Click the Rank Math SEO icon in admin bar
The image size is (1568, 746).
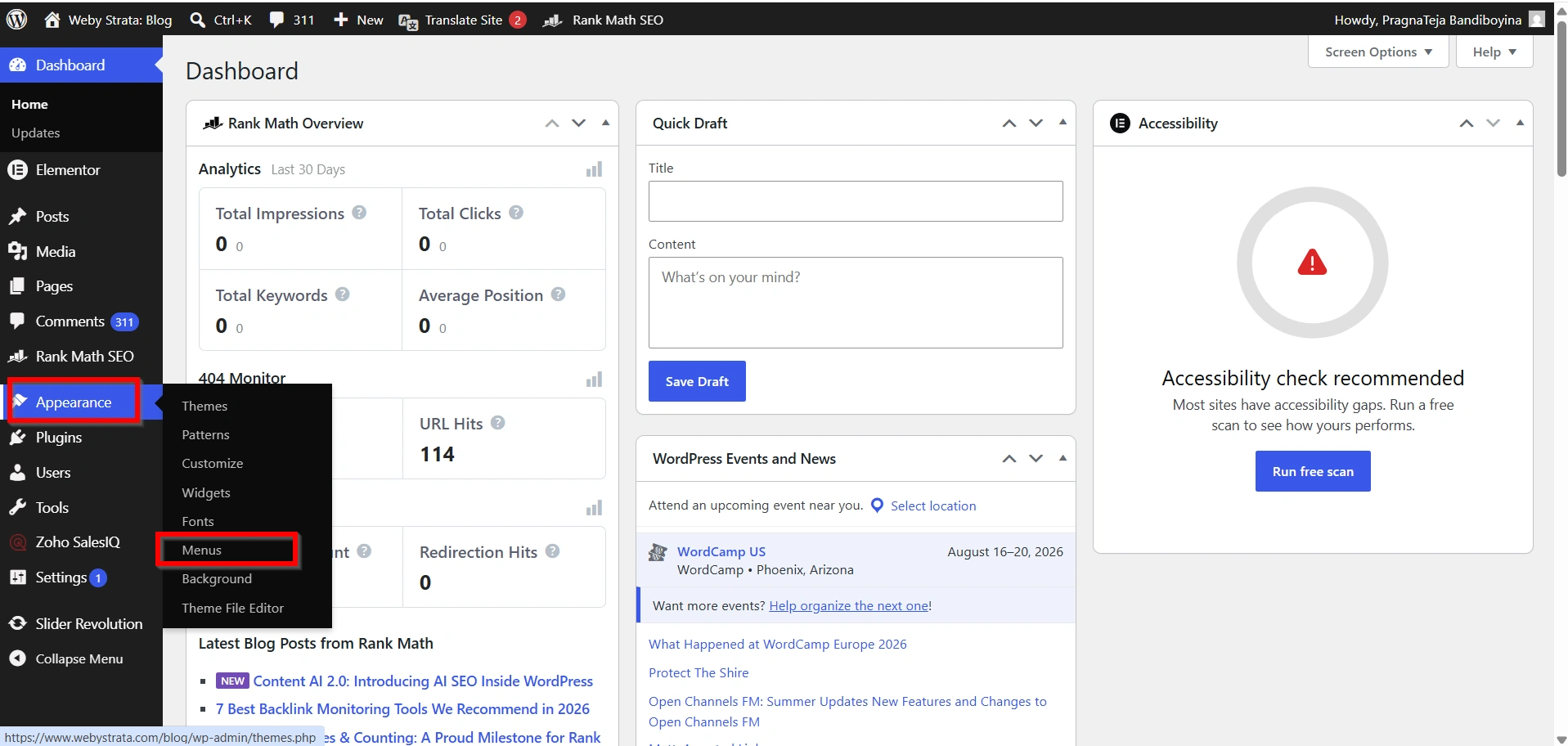(553, 20)
